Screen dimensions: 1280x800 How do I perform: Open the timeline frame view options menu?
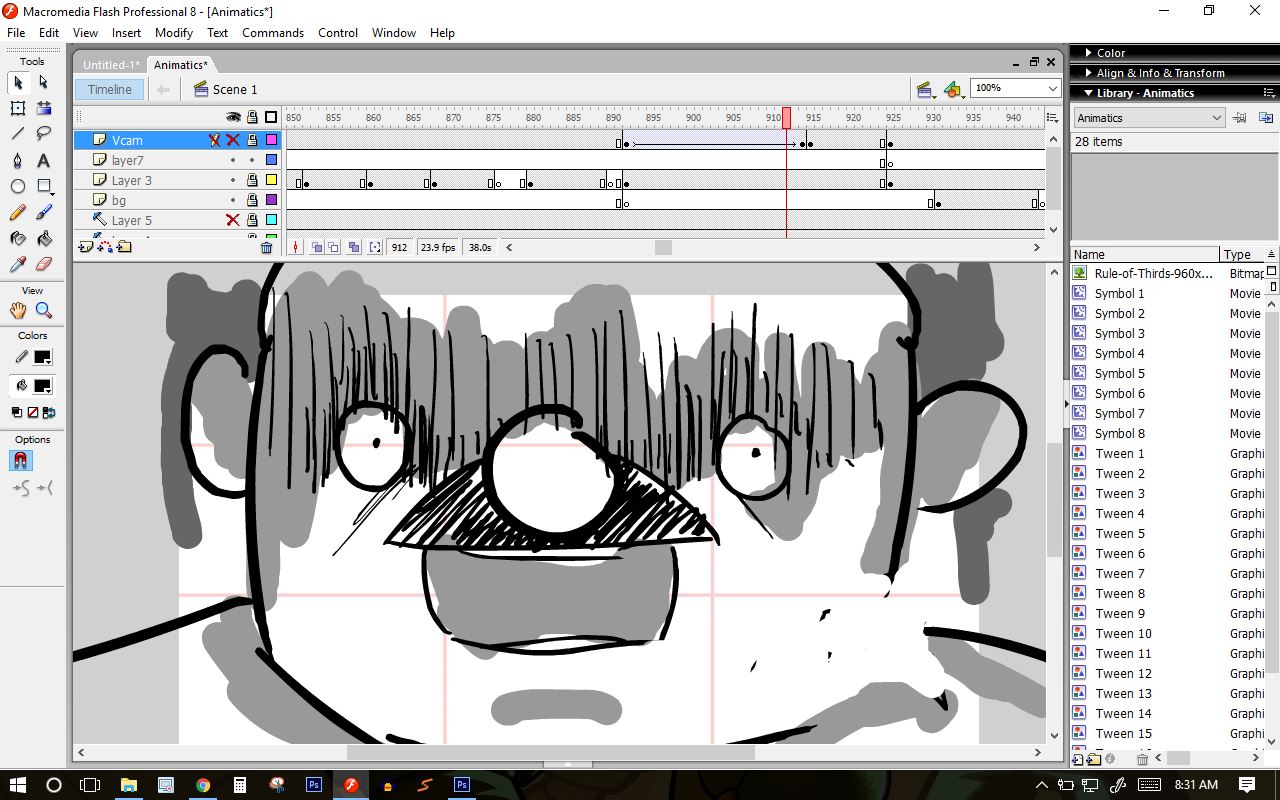coord(1052,118)
